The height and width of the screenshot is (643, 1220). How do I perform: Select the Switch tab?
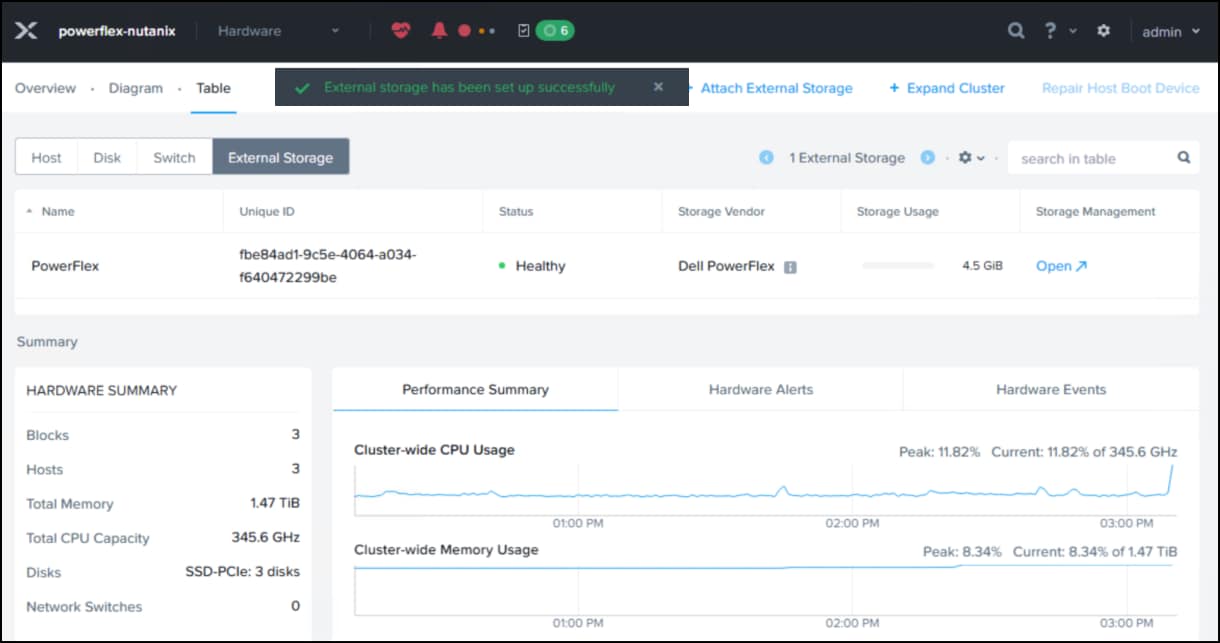(174, 157)
